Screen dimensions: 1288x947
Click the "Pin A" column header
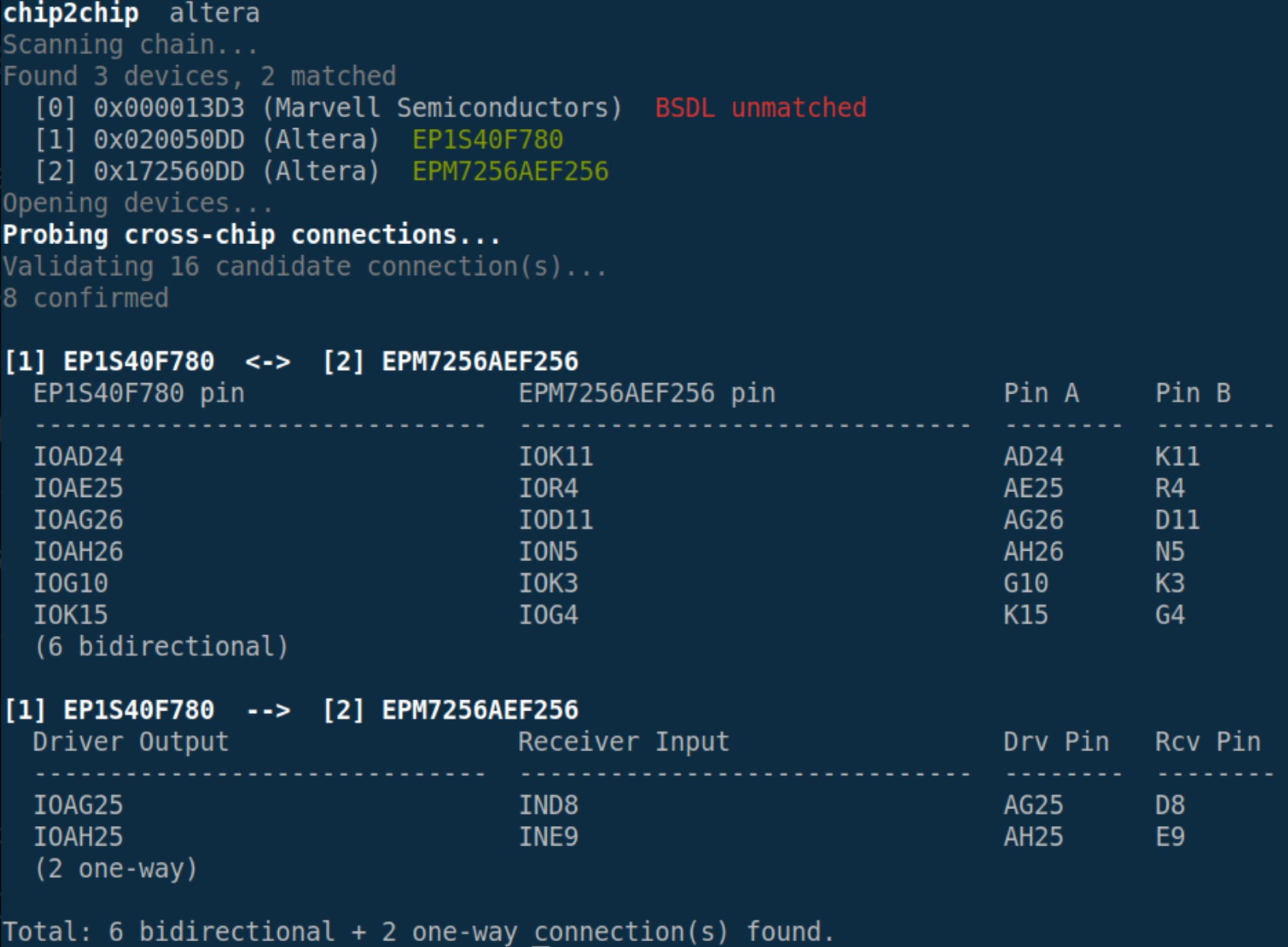tap(1041, 393)
